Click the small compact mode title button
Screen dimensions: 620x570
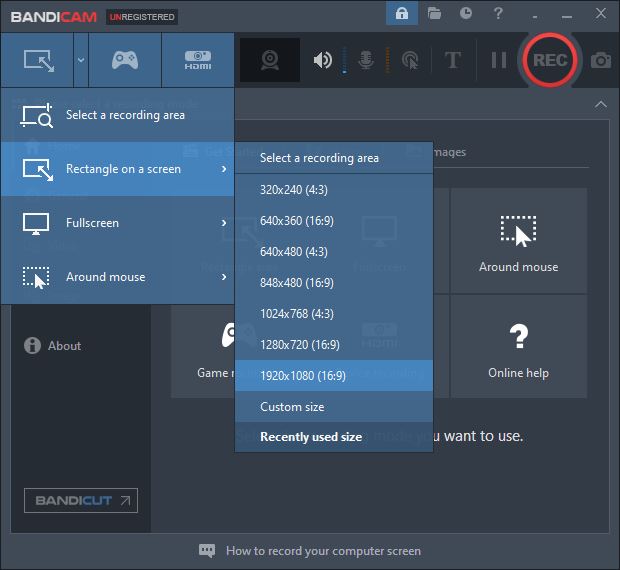coord(535,17)
